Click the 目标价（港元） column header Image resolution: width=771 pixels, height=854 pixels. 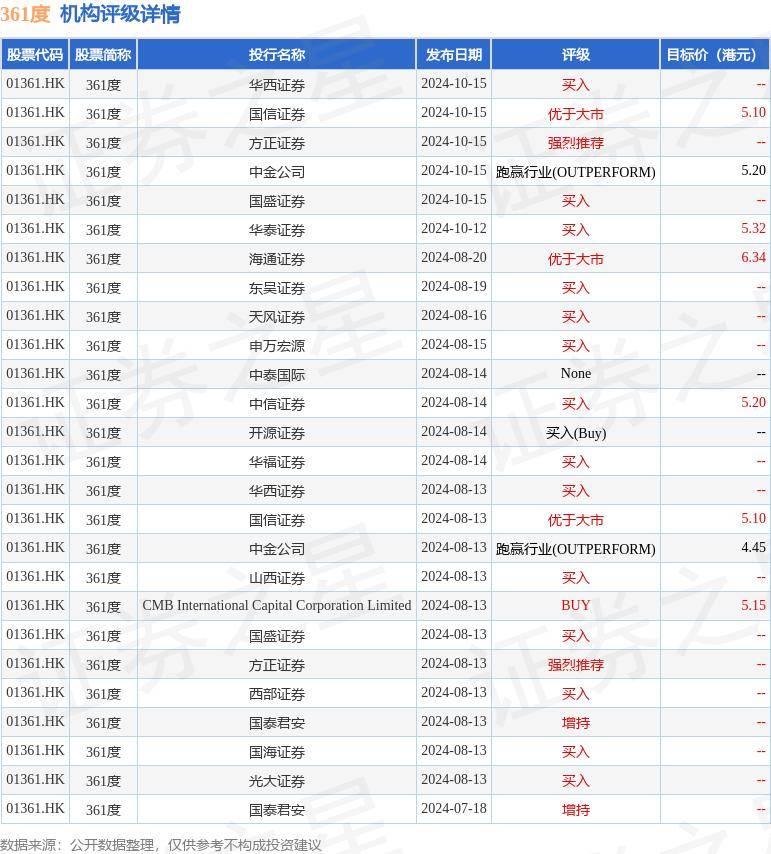point(714,54)
